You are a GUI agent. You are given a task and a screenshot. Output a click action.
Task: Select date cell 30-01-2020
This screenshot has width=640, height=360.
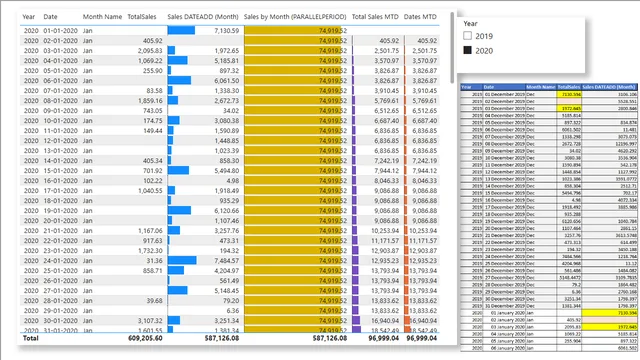pyautogui.click(x=60, y=321)
